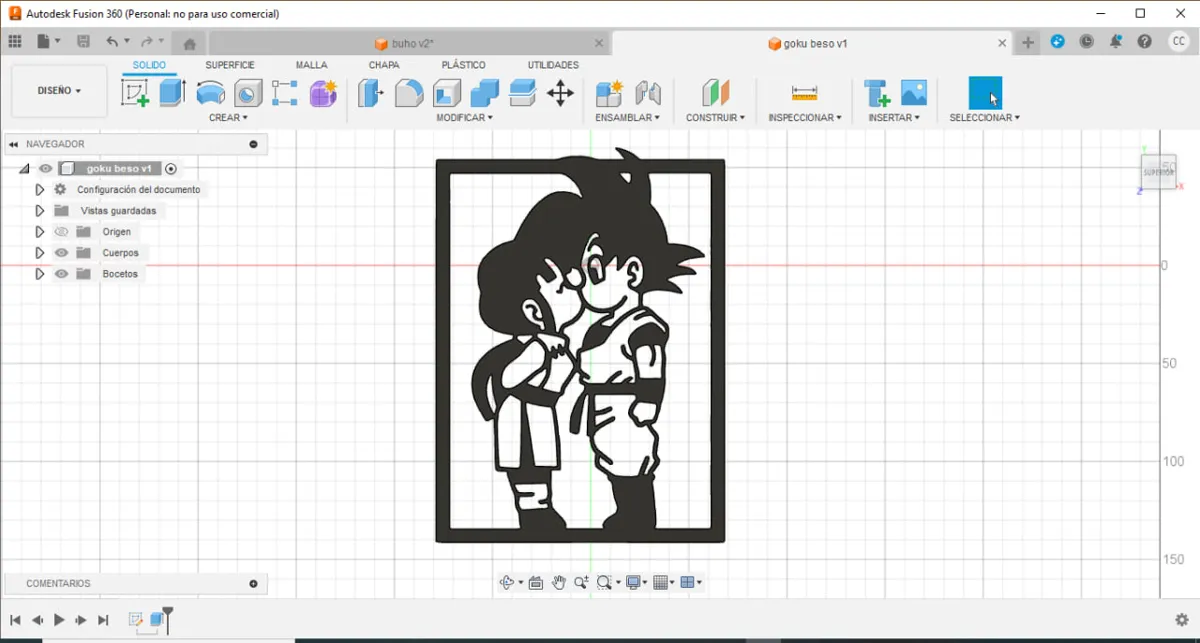
Task: Select the Offset Plane tool
Action: pyautogui.click(x=715, y=93)
